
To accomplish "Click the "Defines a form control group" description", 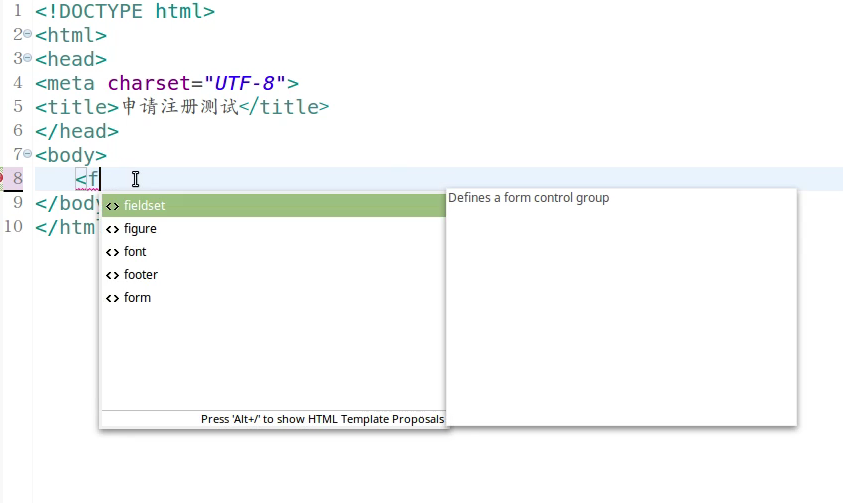I will [528, 198].
